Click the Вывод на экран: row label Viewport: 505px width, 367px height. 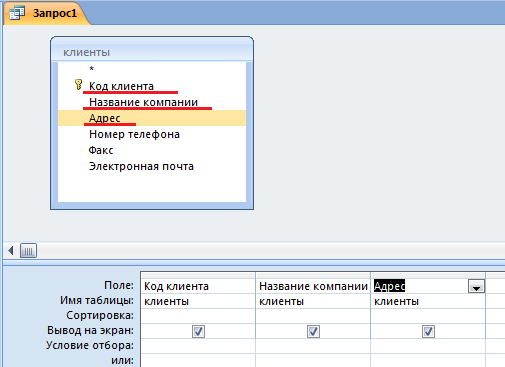click(90, 330)
